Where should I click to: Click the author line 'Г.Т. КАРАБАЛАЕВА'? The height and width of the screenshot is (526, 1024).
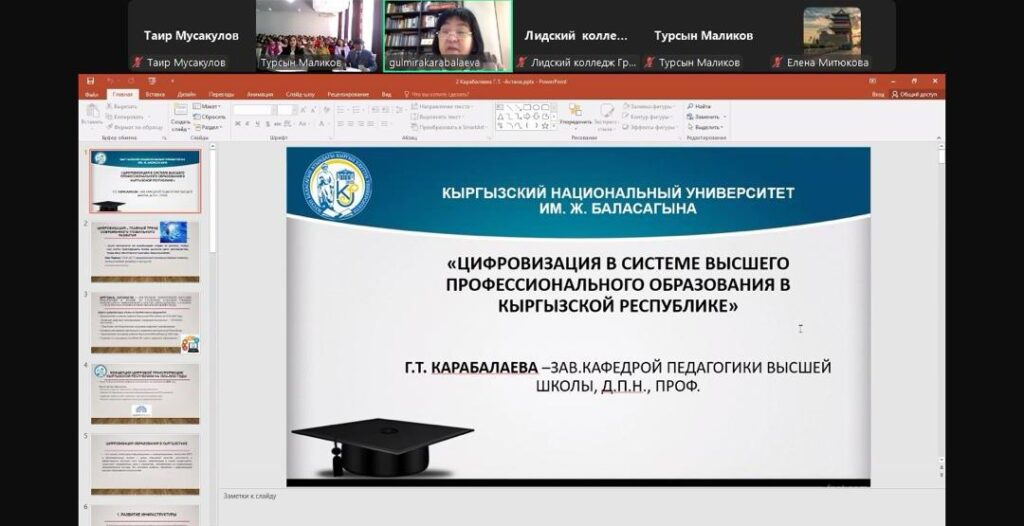[x=471, y=369]
